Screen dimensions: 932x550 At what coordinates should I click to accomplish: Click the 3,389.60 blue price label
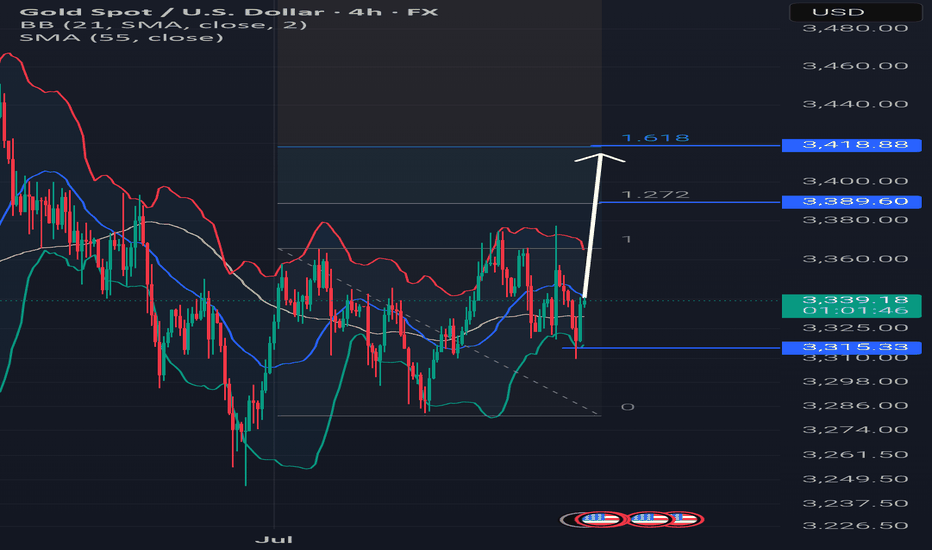[x=852, y=202]
